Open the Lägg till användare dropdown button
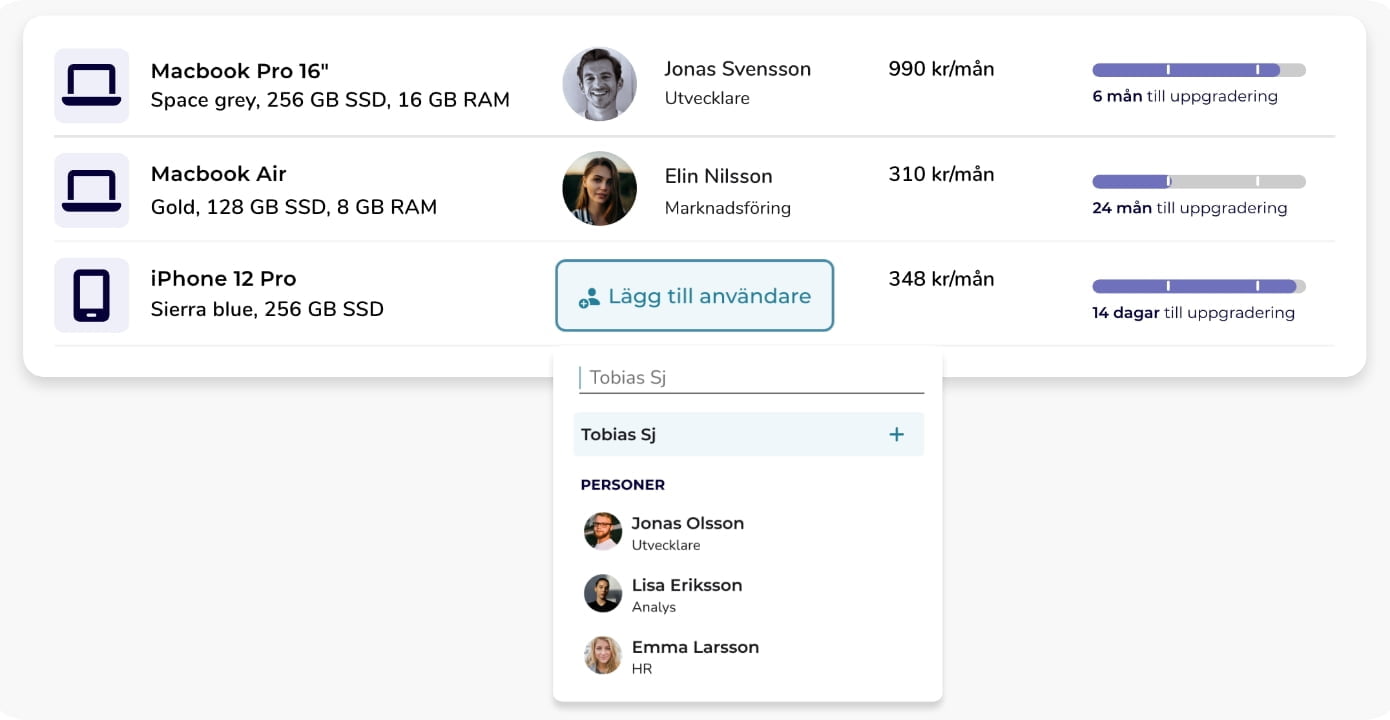 (694, 296)
